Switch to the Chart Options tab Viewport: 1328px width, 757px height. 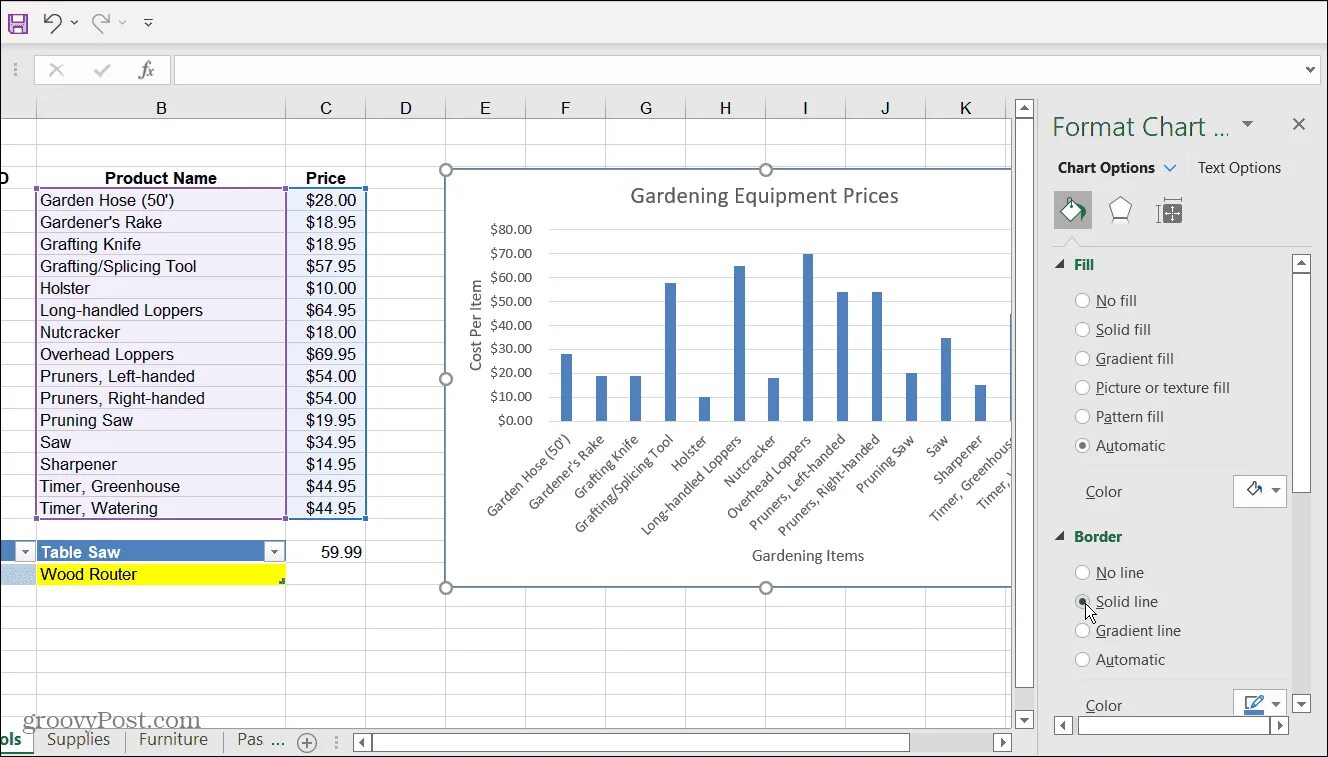[x=1106, y=168]
